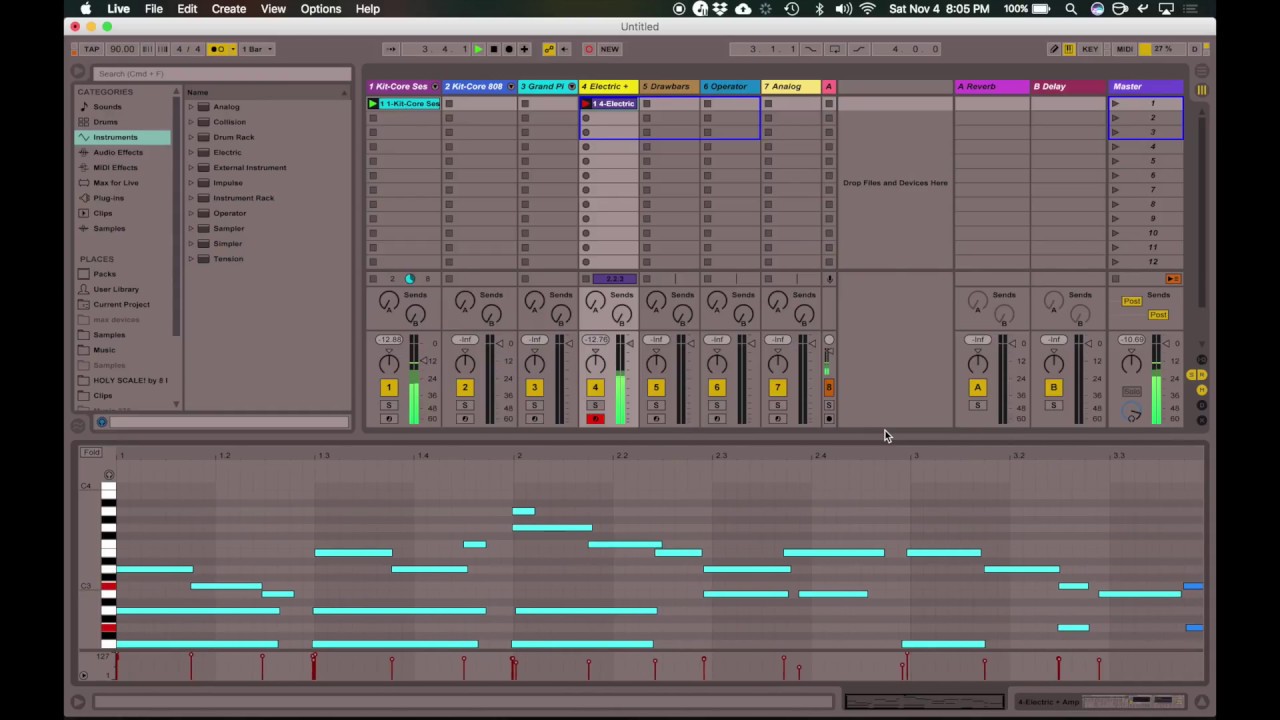Viewport: 1280px width, 720px height.
Task: Open the Live menu
Action: point(118,9)
